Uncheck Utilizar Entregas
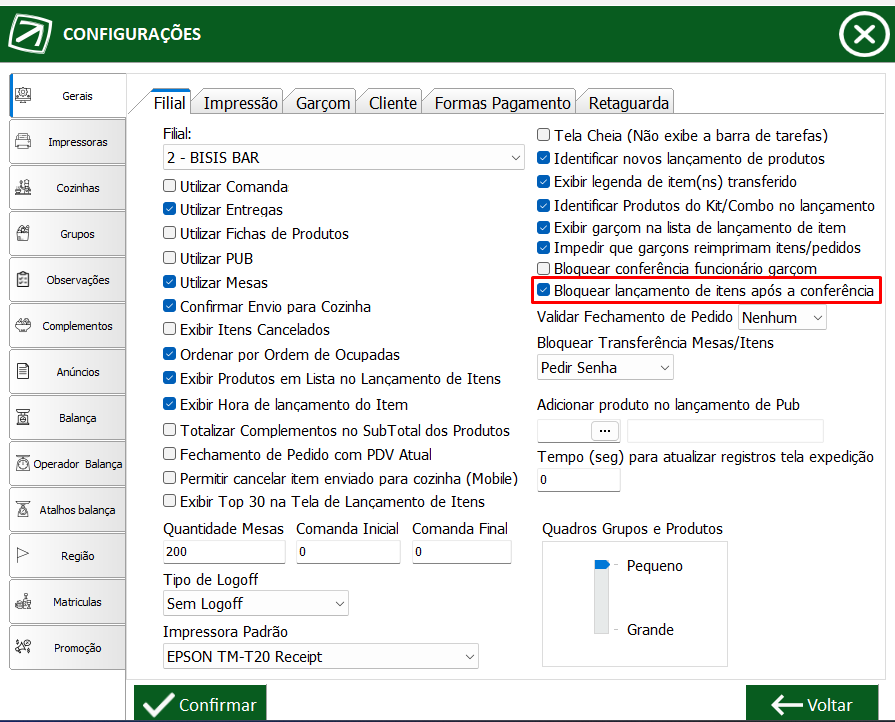Viewport: 895px width, 722px height. click(x=170, y=209)
